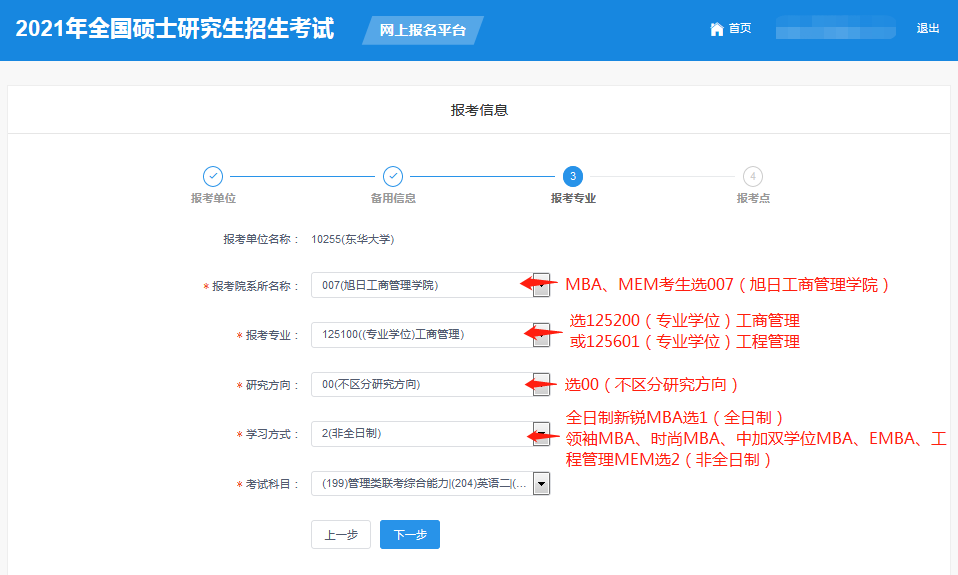Screen dimensions: 958x575
Task: Select the 报考专业 step label
Action: (573, 198)
